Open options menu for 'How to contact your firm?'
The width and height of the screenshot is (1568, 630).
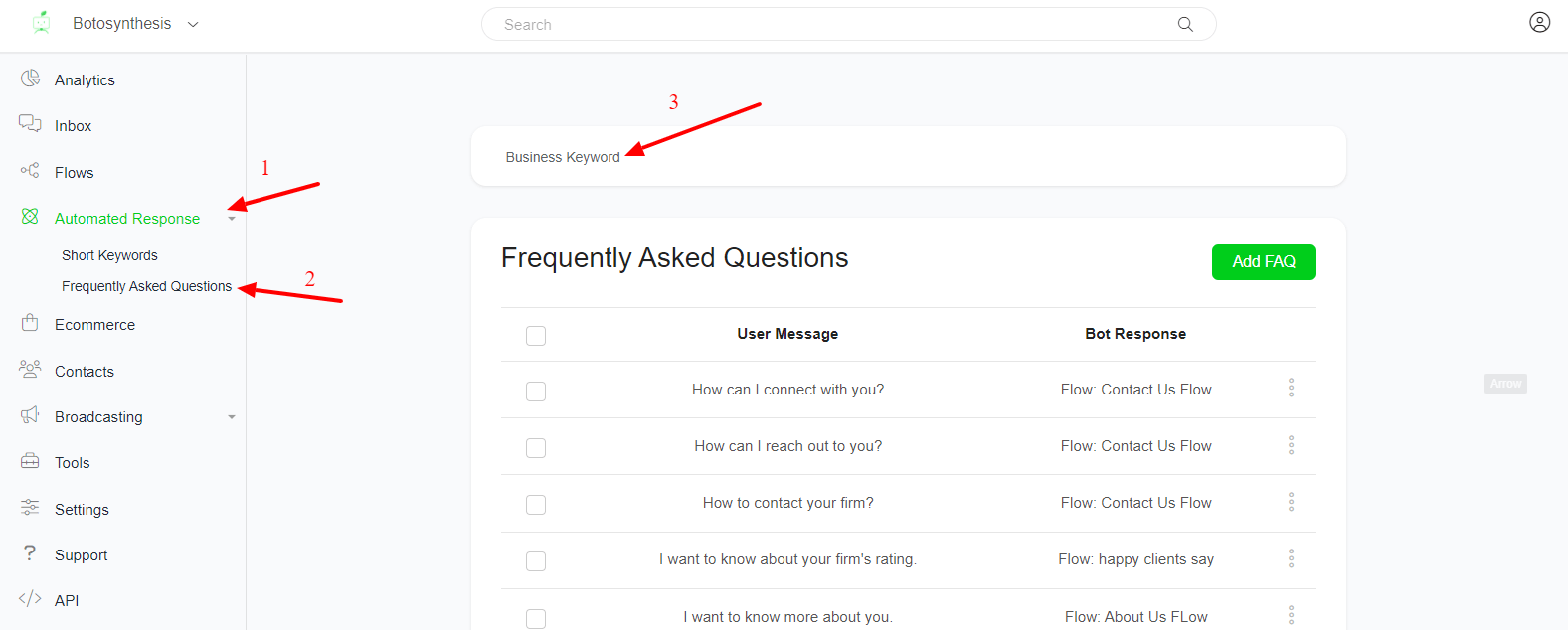1291,502
